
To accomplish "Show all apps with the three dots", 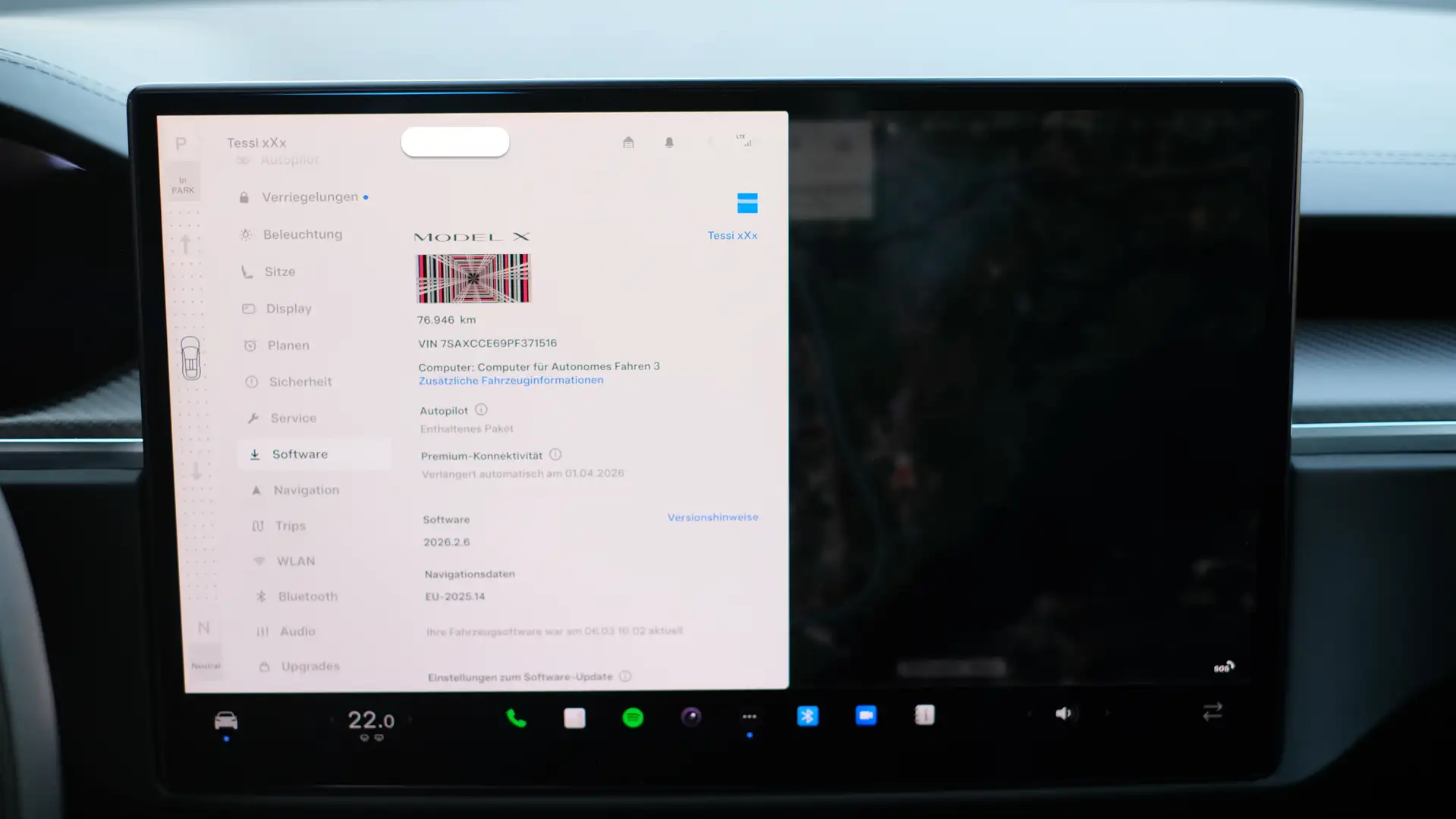I will pos(749,717).
